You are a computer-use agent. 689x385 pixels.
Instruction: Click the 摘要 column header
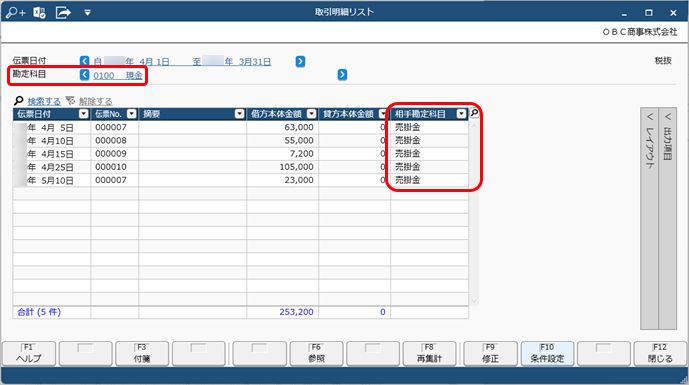[192, 114]
